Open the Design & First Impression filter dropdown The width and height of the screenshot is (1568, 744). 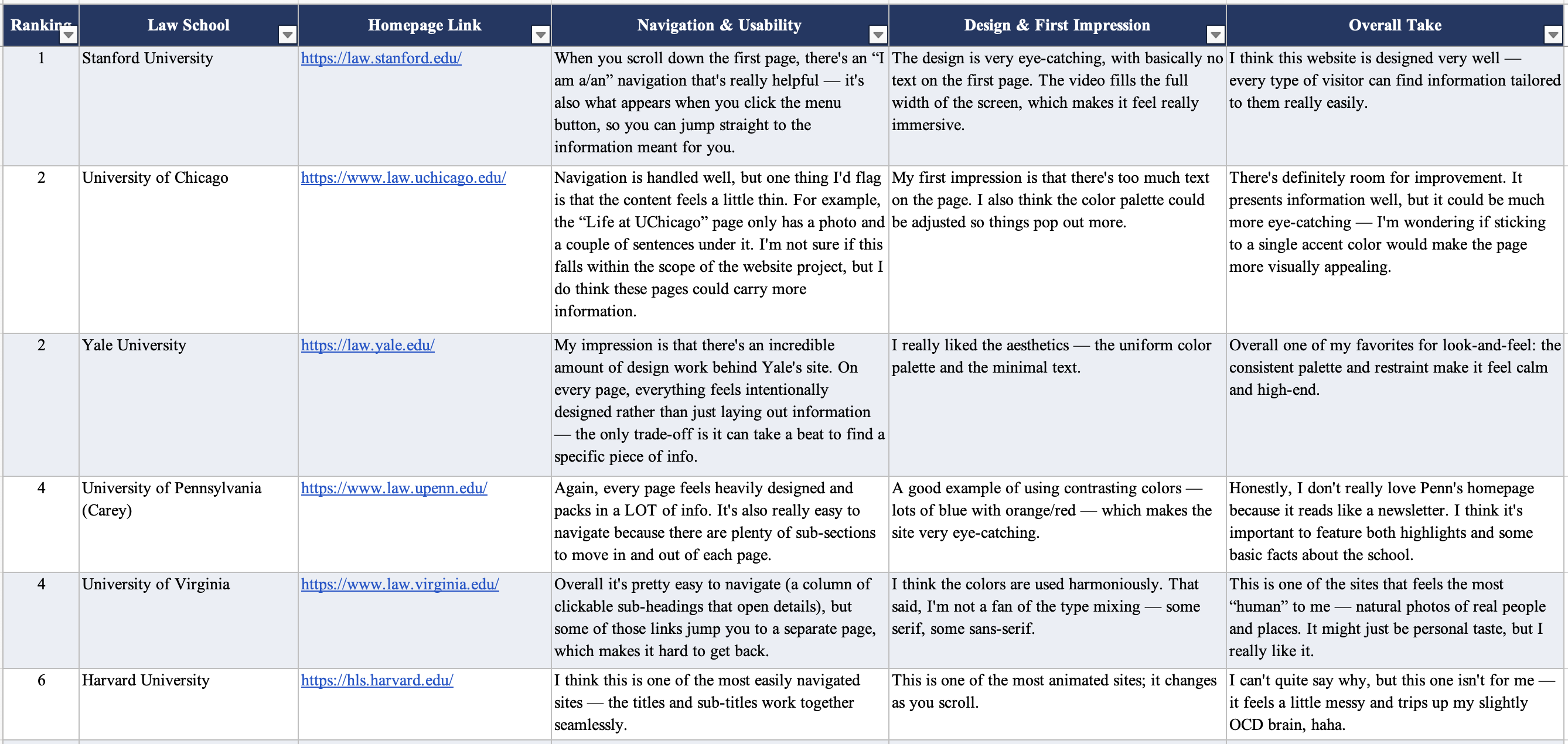point(1215,35)
